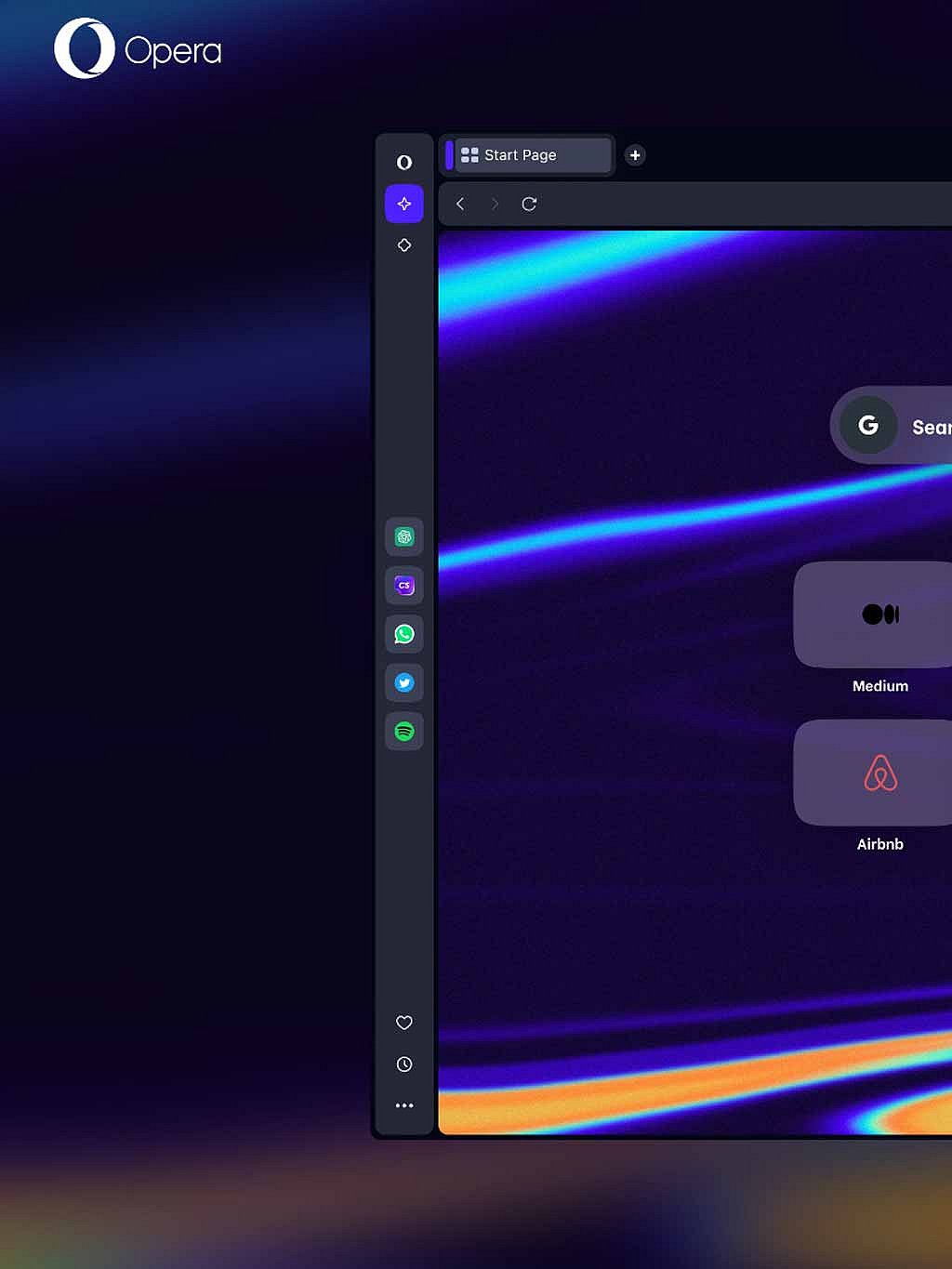This screenshot has height=1269, width=952.
Task: Open ChatGPT from the sidebar
Action: [404, 537]
